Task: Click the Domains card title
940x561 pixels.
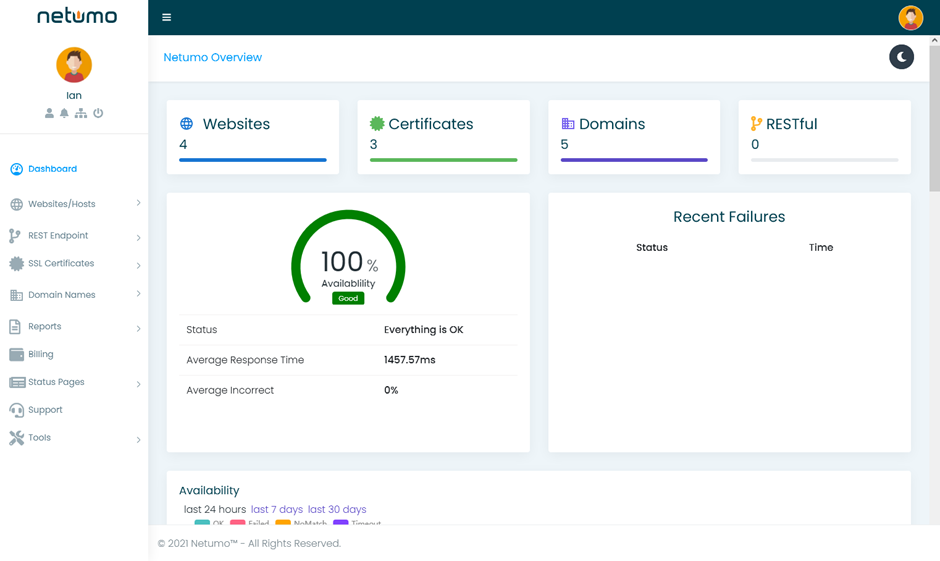Action: pos(612,124)
